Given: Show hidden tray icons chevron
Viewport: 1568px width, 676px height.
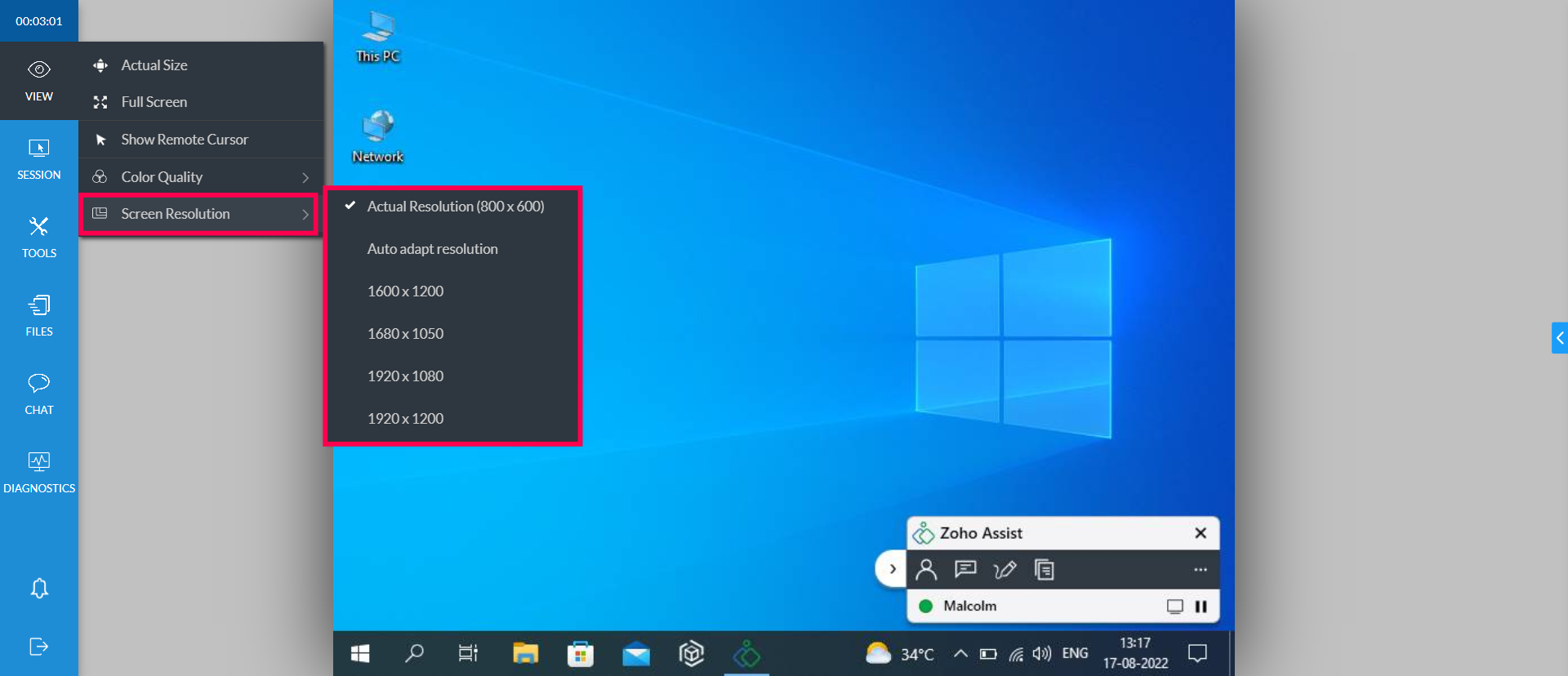Looking at the screenshot, I should pos(960,653).
